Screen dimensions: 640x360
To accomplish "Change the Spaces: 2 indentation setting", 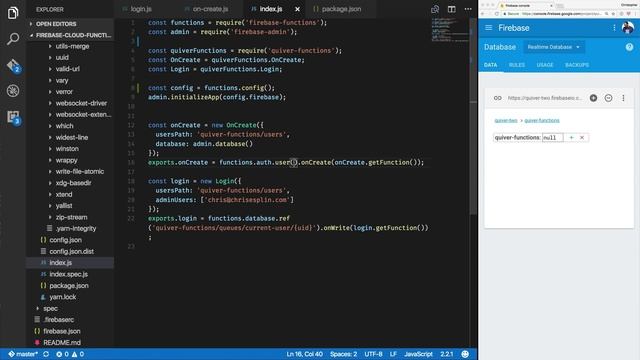I will (343, 354).
